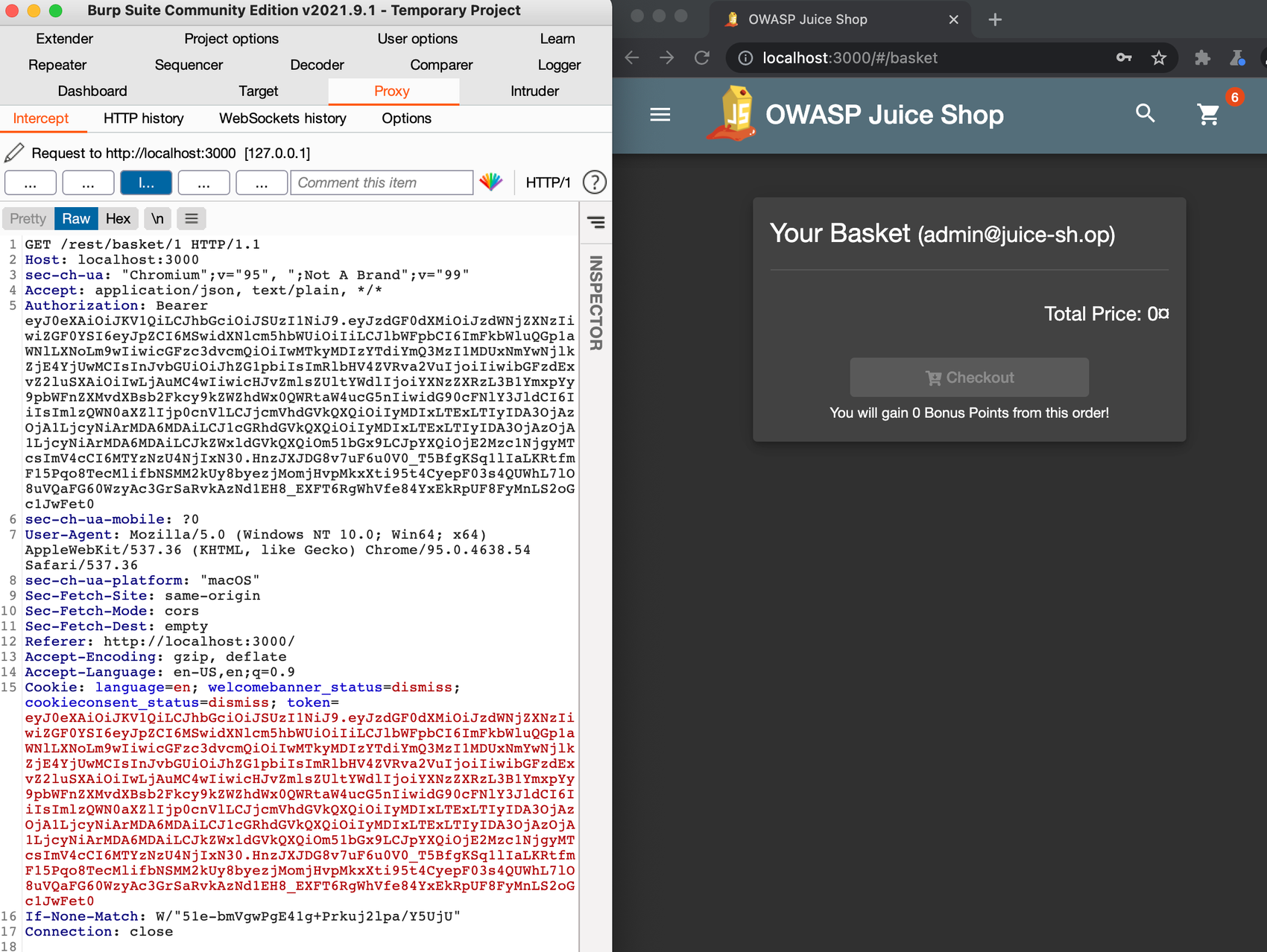Click the Juice Shop logo
Screen dimensions: 1267x952
(733, 114)
